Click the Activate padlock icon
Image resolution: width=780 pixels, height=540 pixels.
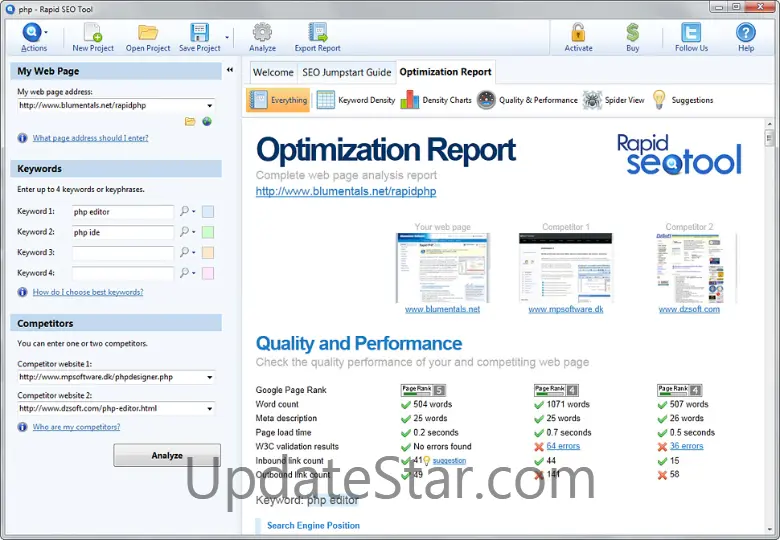578,33
